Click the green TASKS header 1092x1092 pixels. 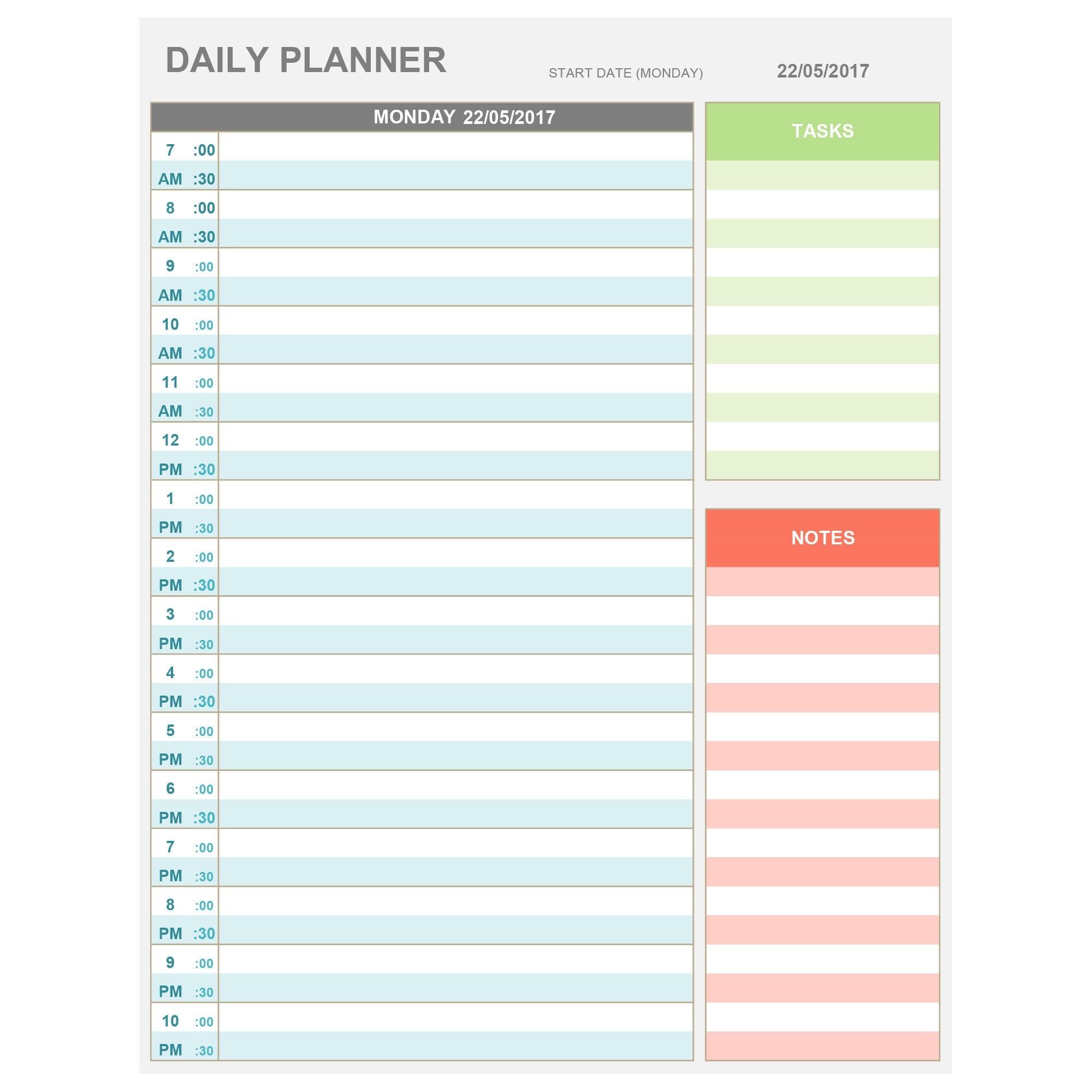tap(822, 132)
